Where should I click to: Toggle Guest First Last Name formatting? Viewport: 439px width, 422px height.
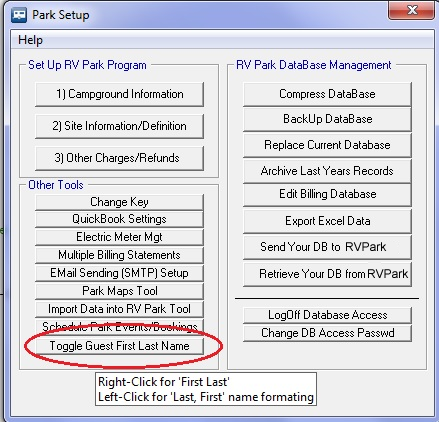coord(119,346)
